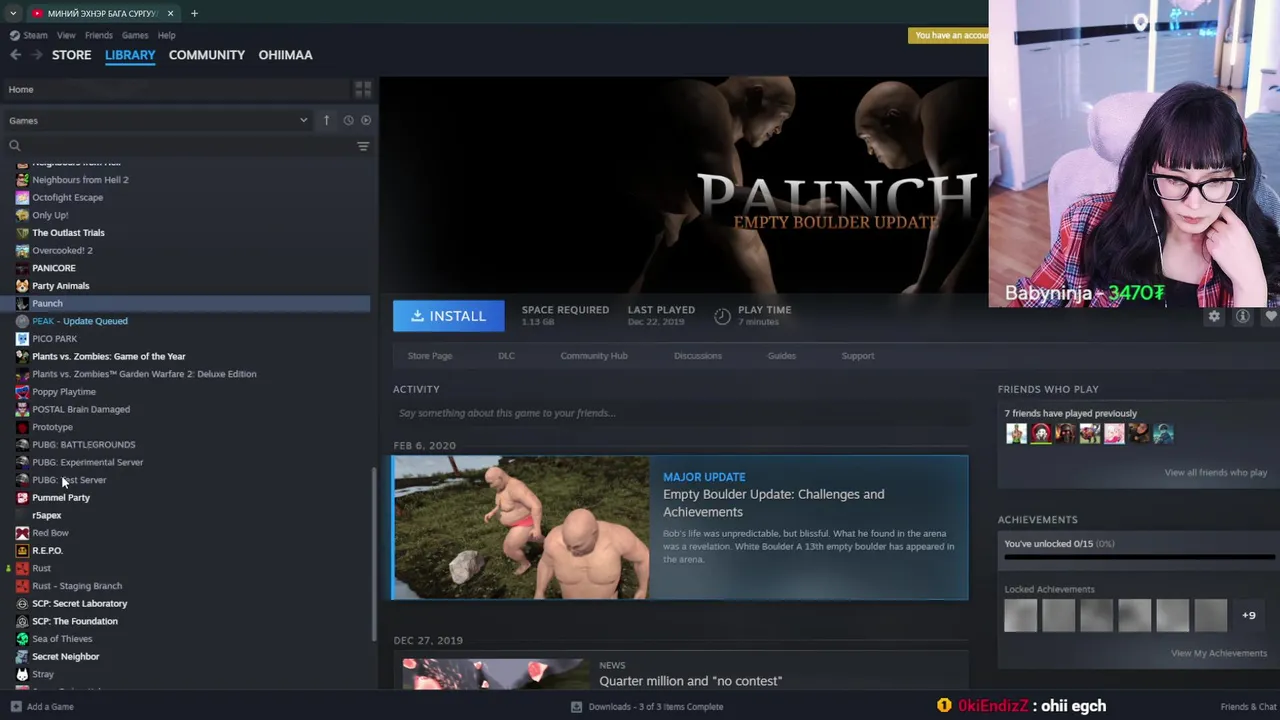Install the Paunch game
The height and width of the screenshot is (720, 1280).
coord(448,316)
